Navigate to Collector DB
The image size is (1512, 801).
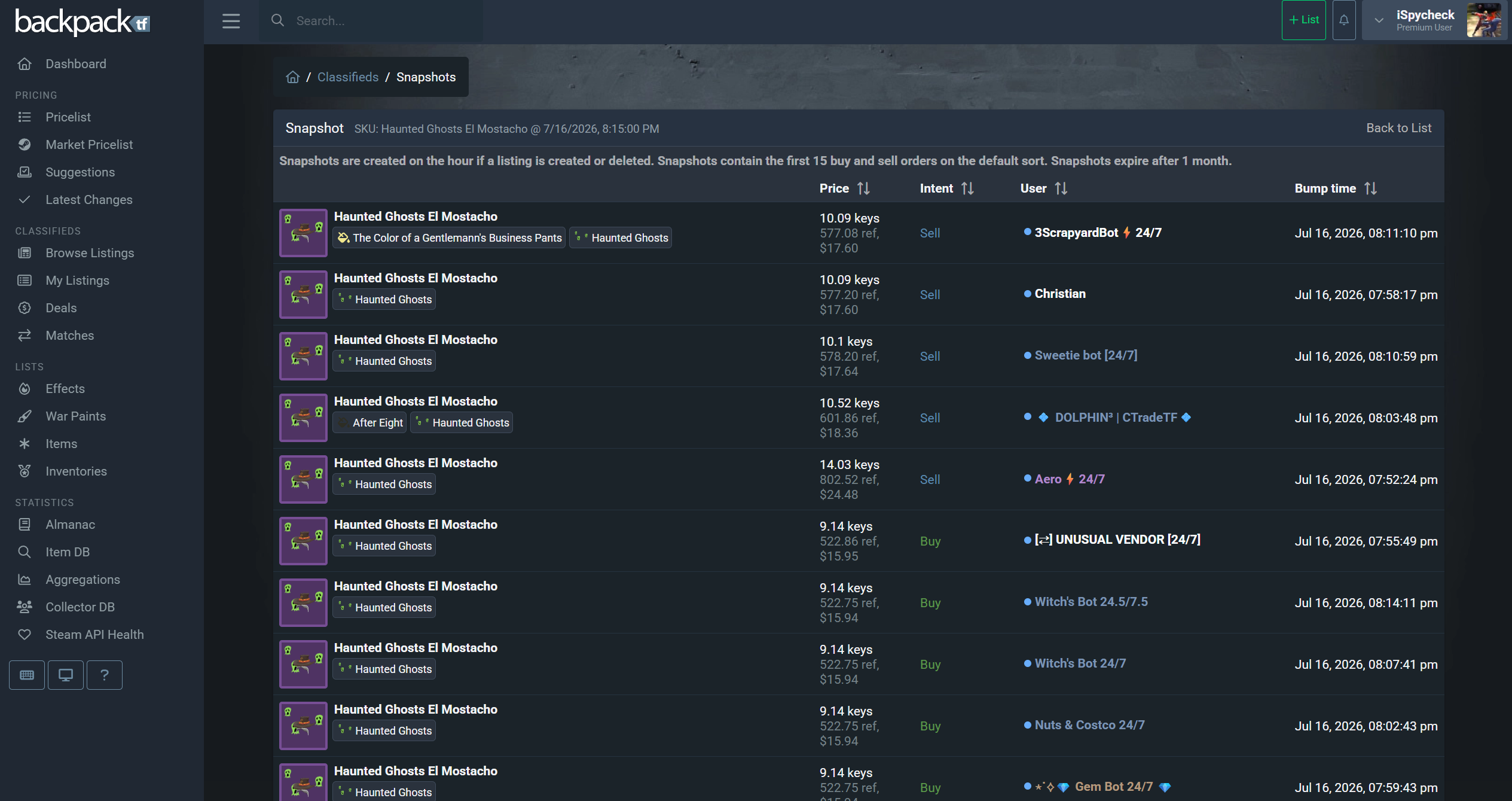80,607
